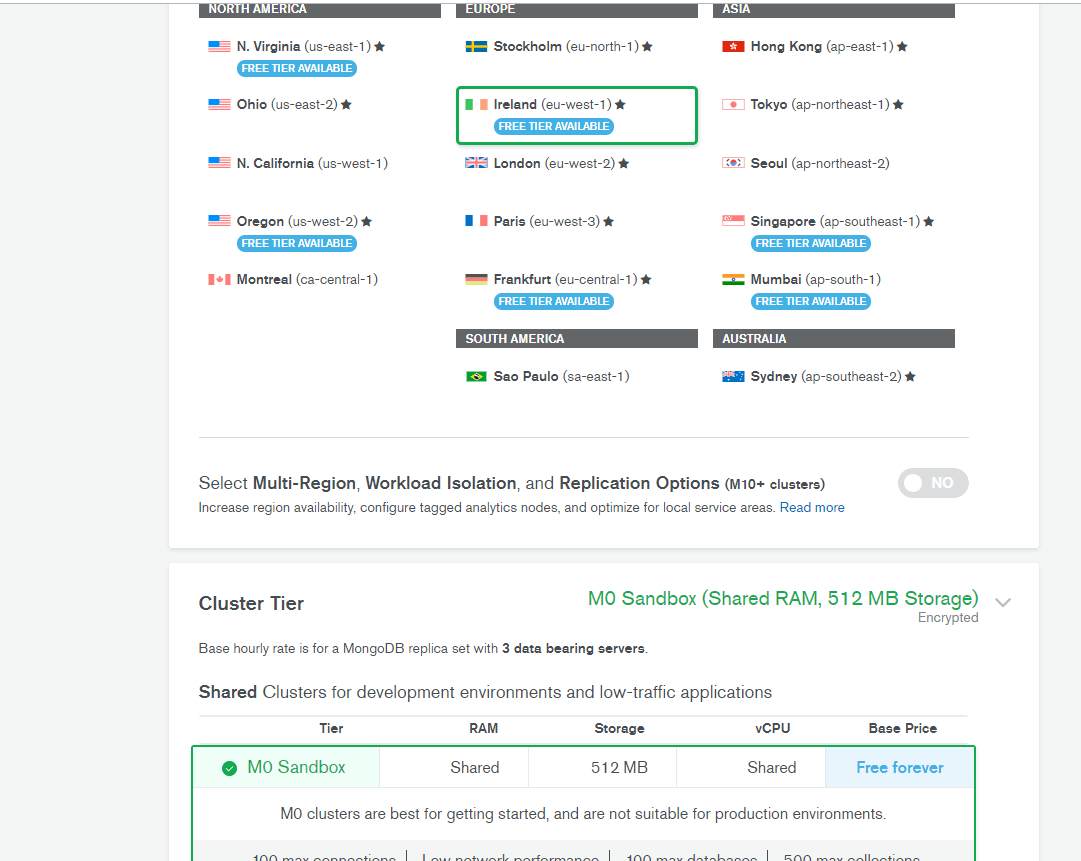Click the Indian flag beside Mumbai
The width and height of the screenshot is (1081, 861).
[733, 279]
